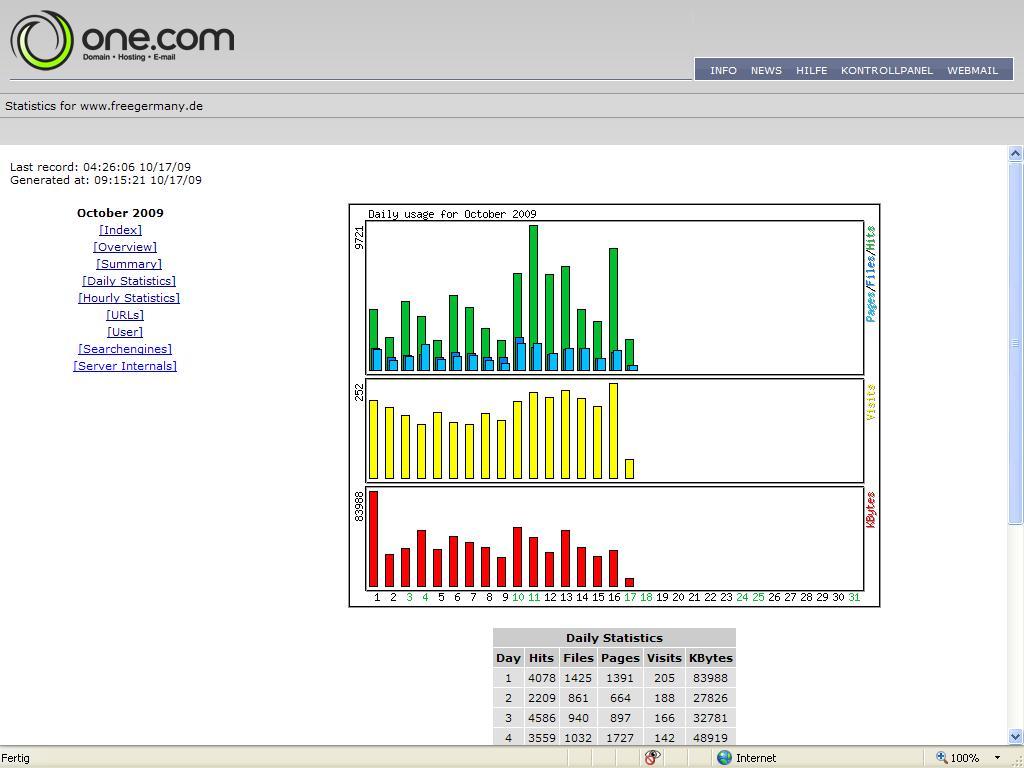Viewport: 1024px width, 768px height.
Task: Follow the [Index] link
Action: 120,230
